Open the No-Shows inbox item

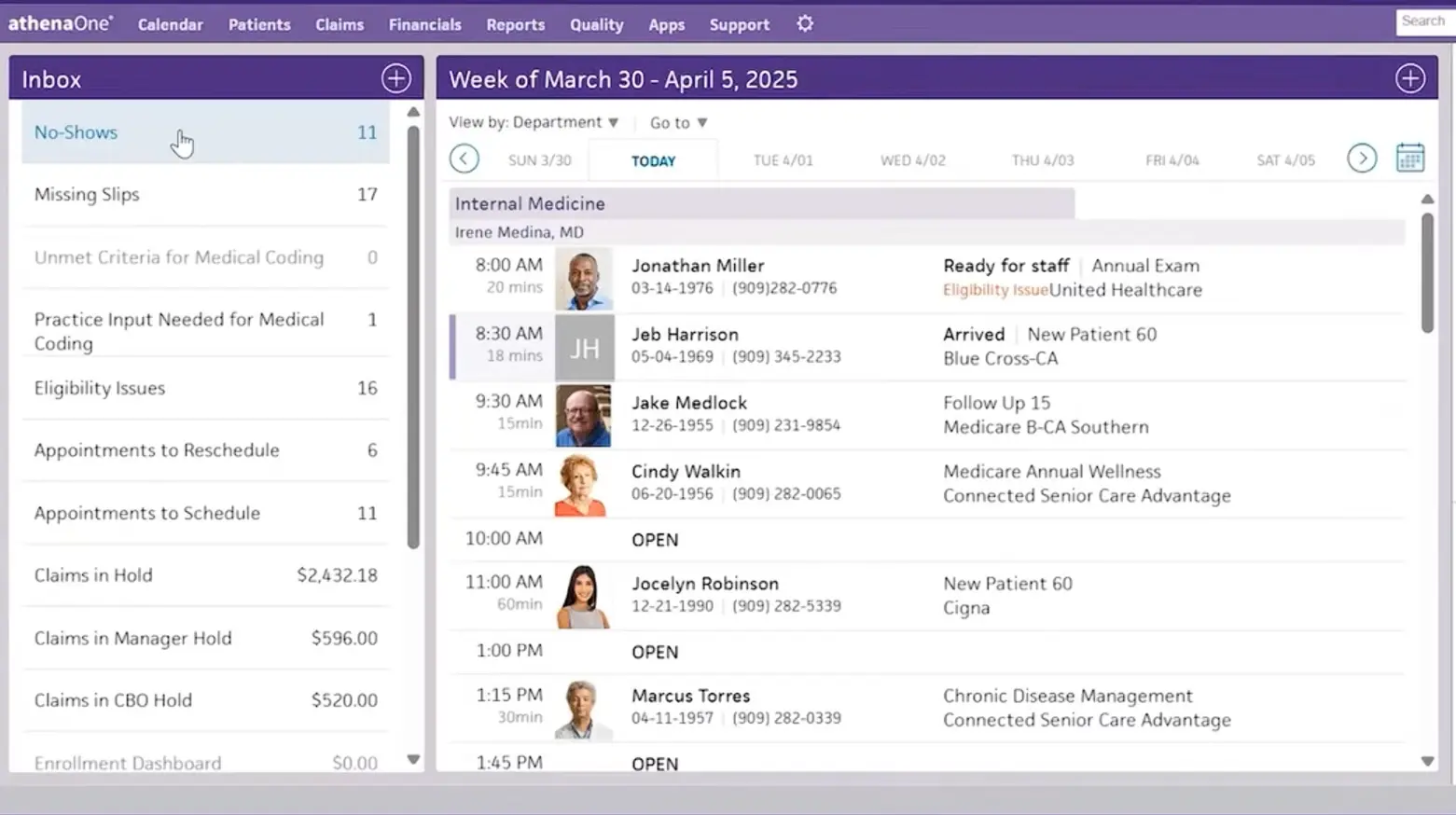pyautogui.click(x=205, y=132)
